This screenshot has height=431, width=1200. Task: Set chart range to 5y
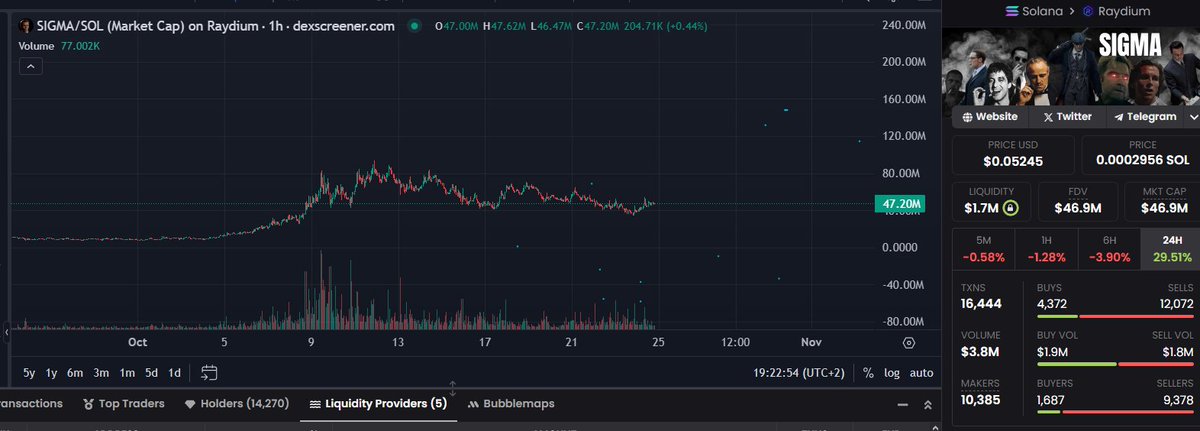pos(29,373)
